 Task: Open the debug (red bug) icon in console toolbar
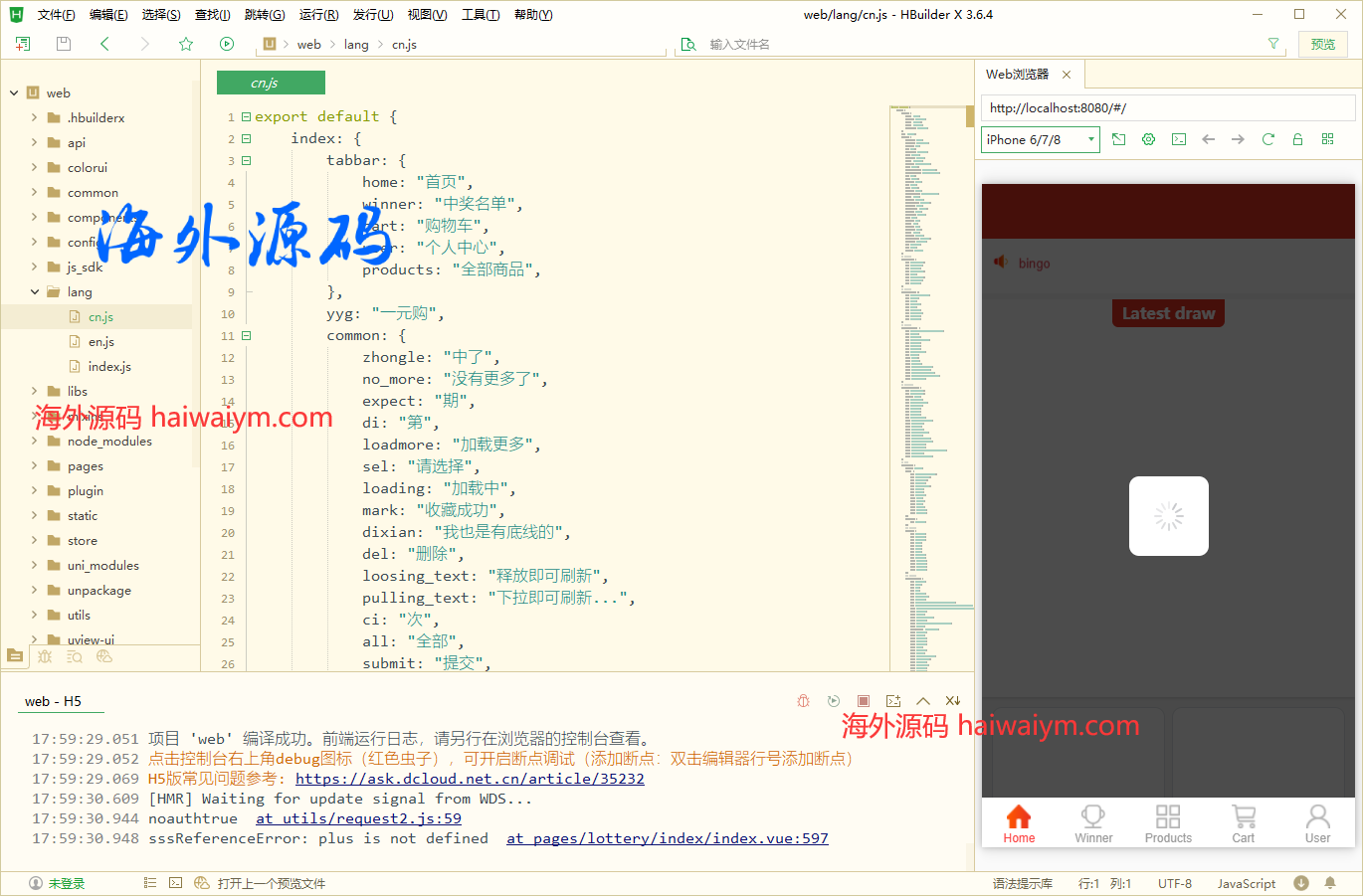803,700
